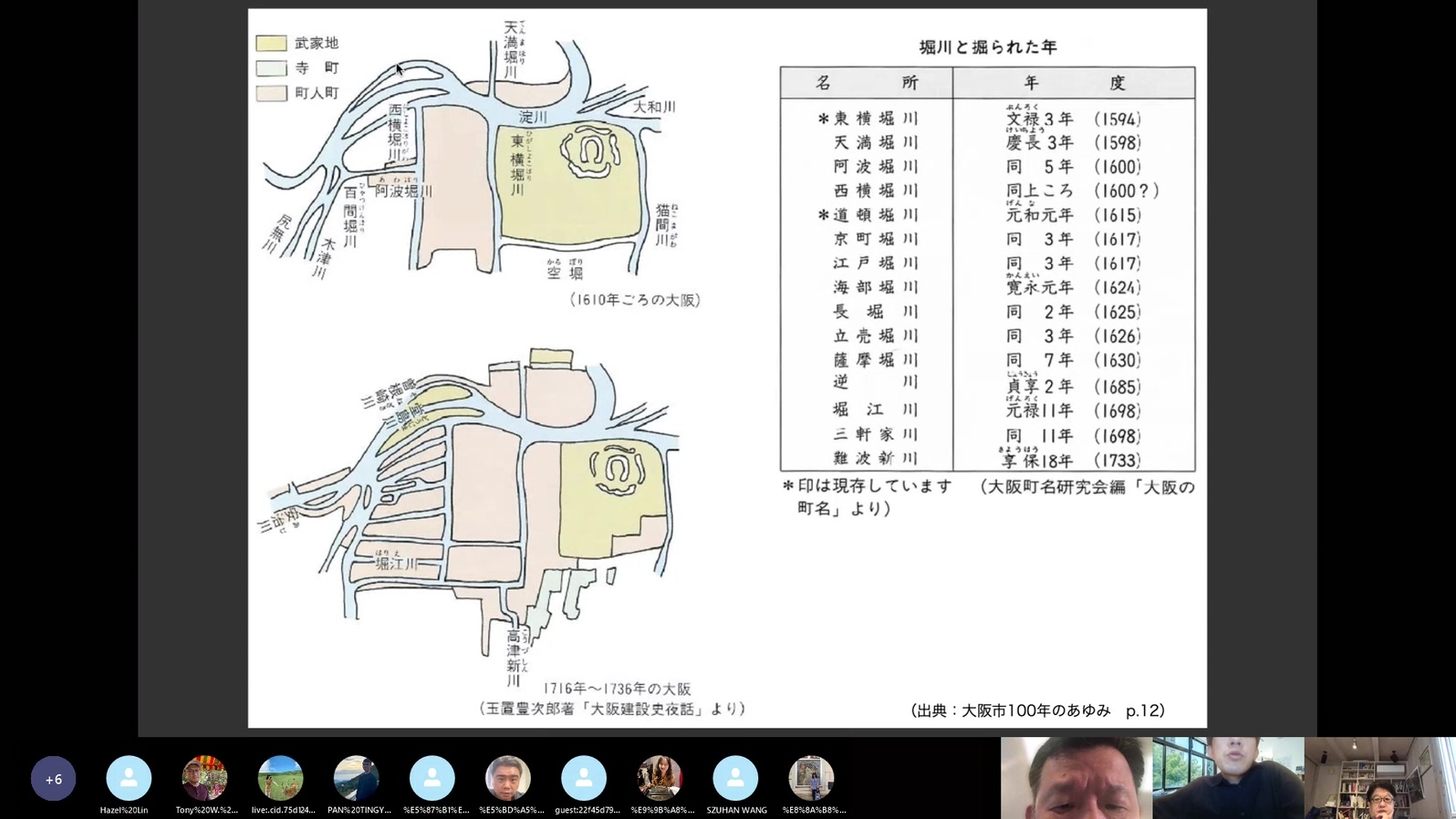
Task: Click the 江戸堀川 table row name
Action: (x=876, y=264)
